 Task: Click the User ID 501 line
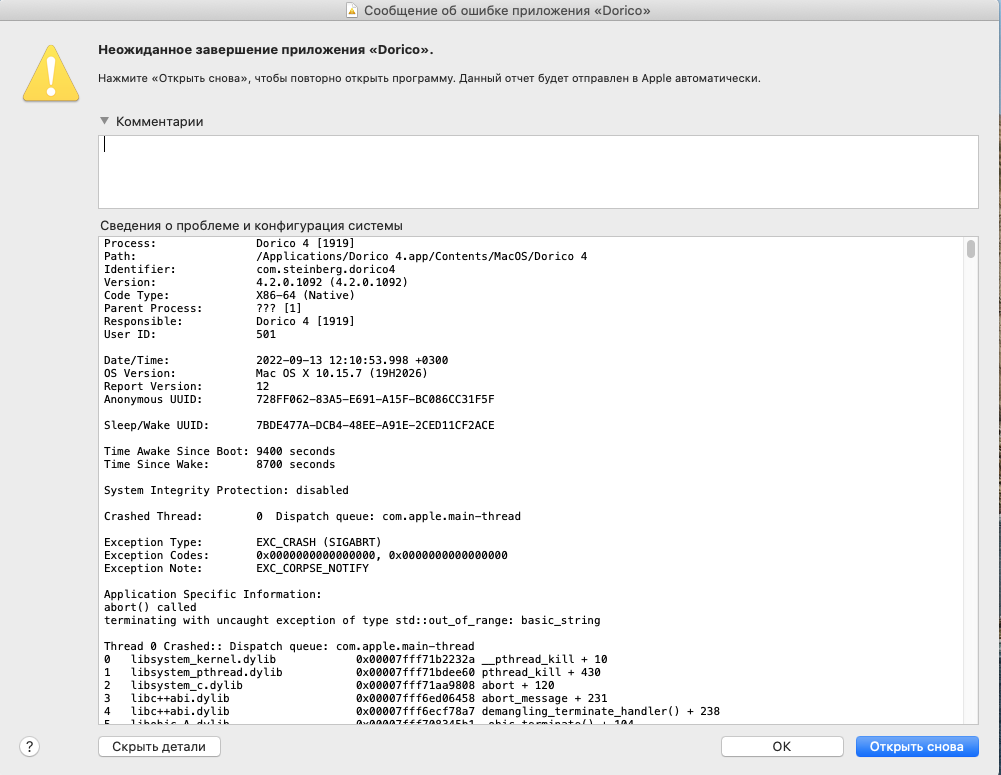[190, 334]
